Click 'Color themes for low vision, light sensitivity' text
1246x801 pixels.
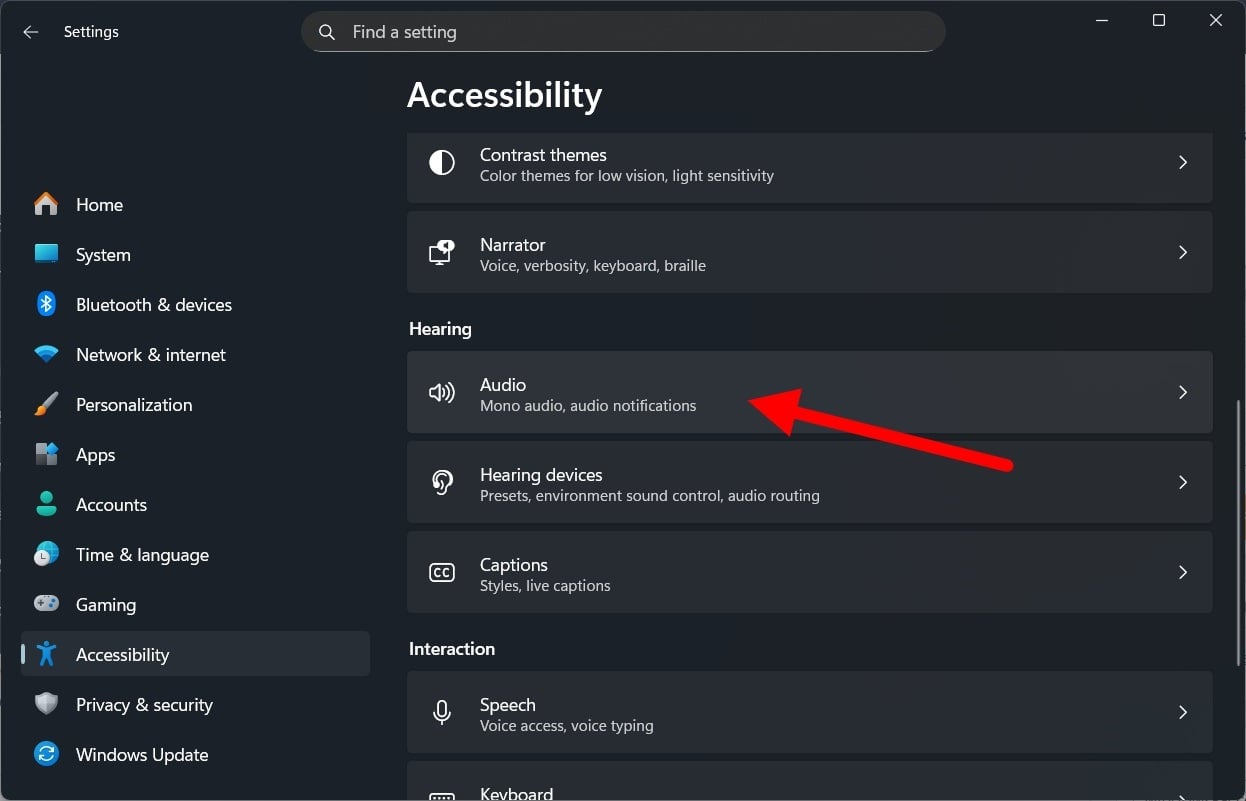tap(627, 176)
